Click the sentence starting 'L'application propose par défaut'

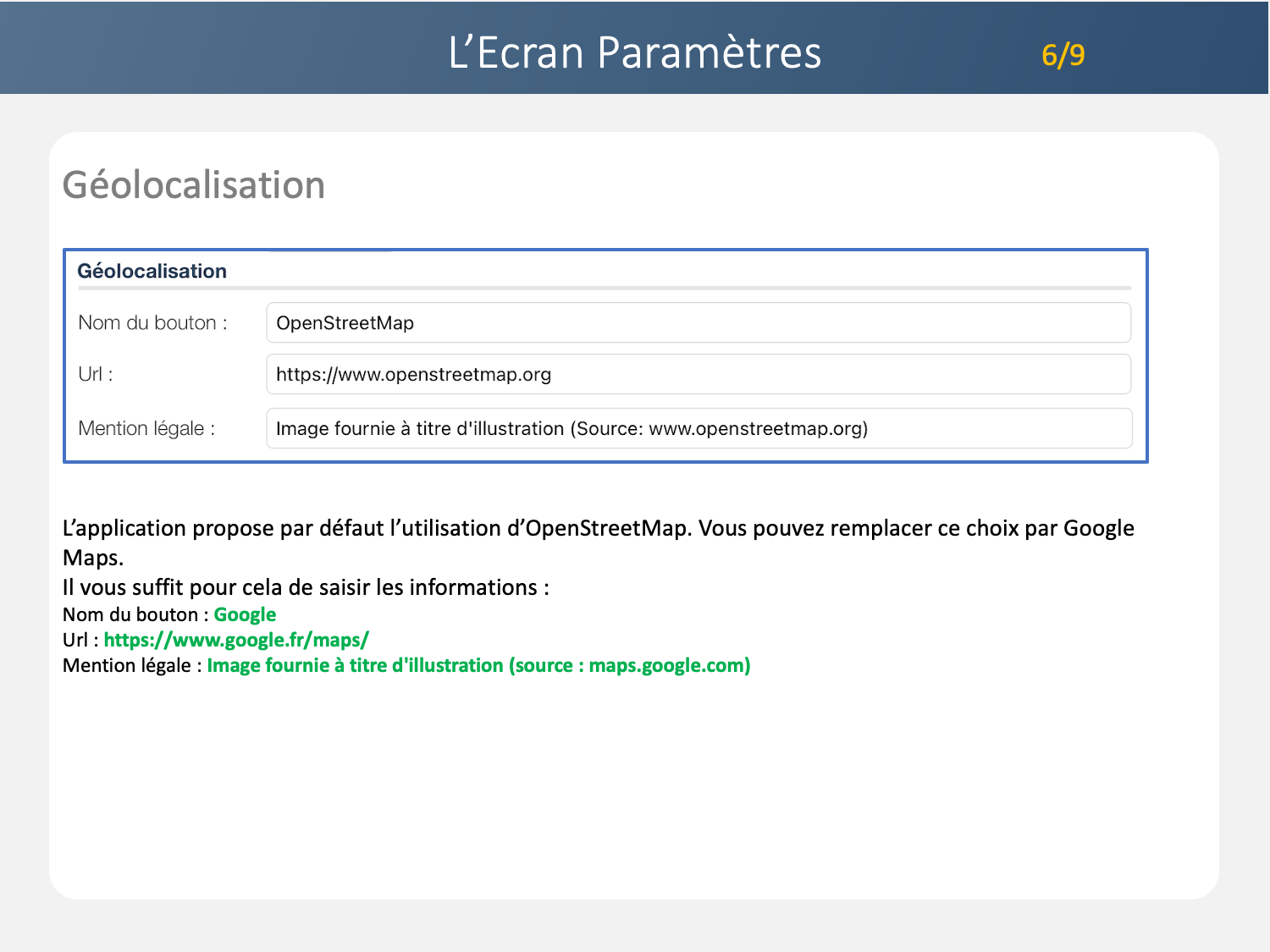[x=599, y=542]
